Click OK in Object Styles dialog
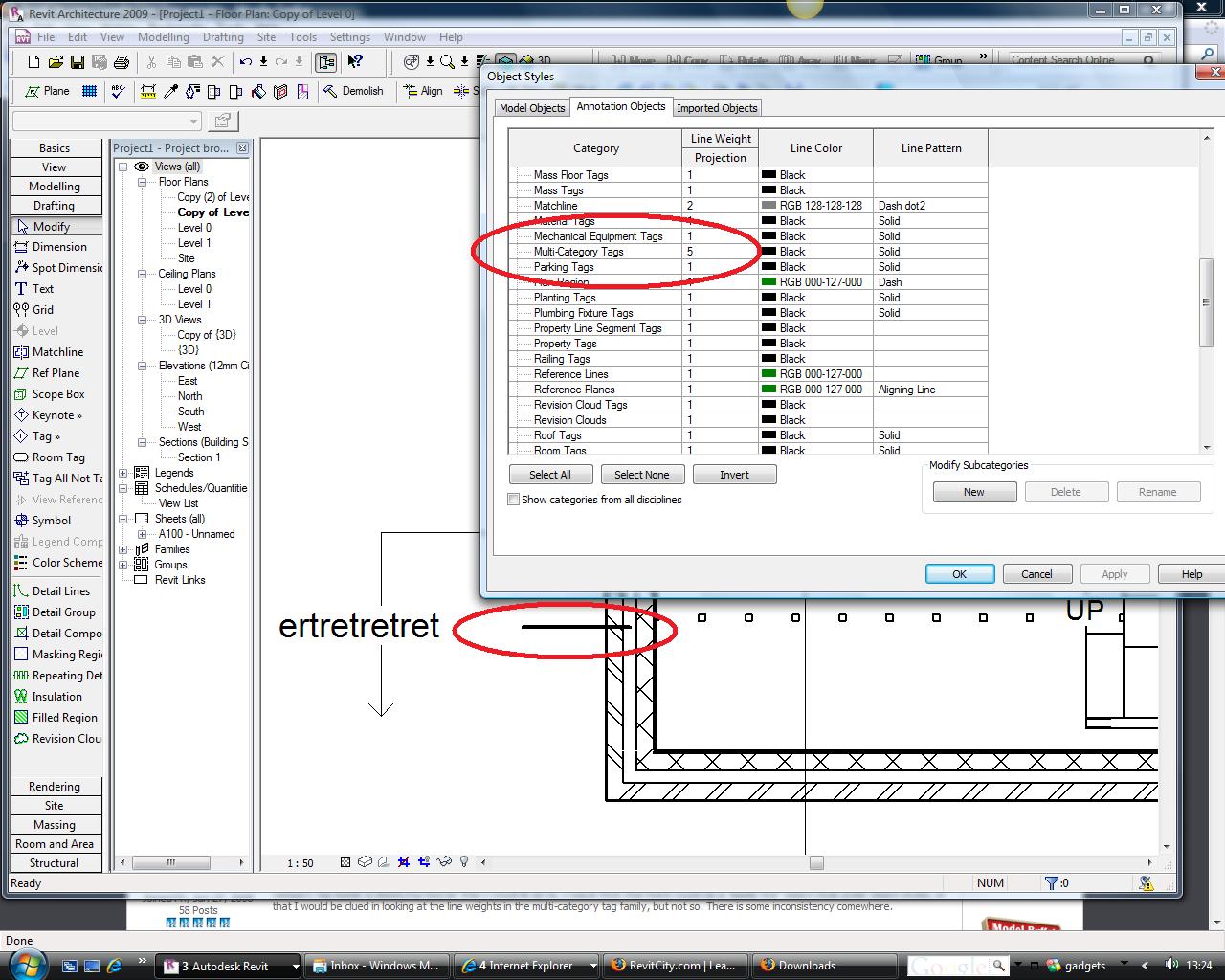Viewport: 1225px width, 980px height. pos(959,574)
